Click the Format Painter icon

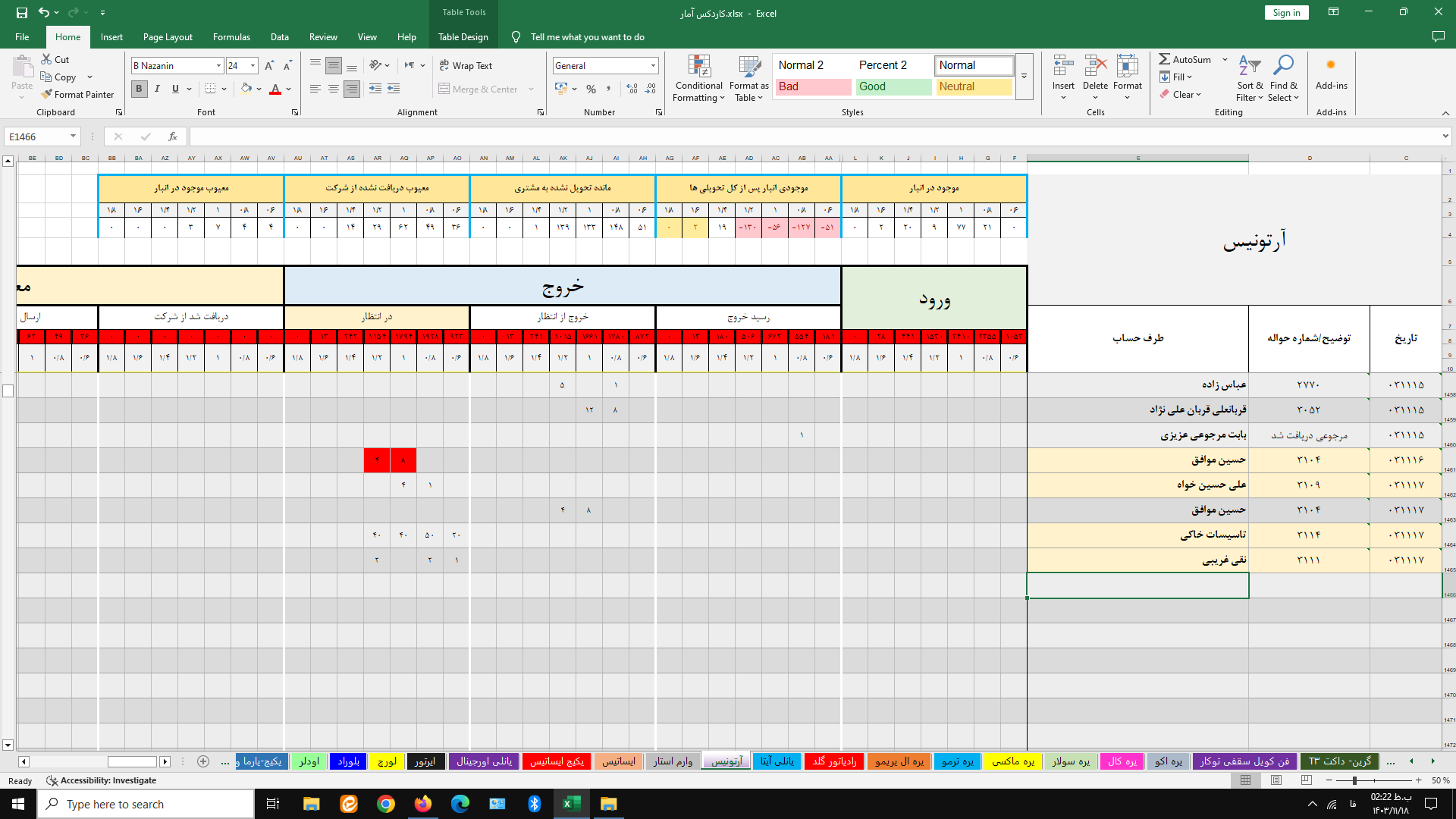pos(47,95)
